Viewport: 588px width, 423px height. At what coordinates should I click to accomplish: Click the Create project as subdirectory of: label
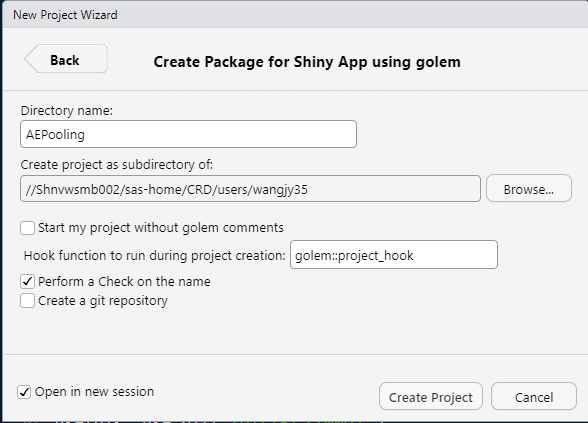[117, 165]
